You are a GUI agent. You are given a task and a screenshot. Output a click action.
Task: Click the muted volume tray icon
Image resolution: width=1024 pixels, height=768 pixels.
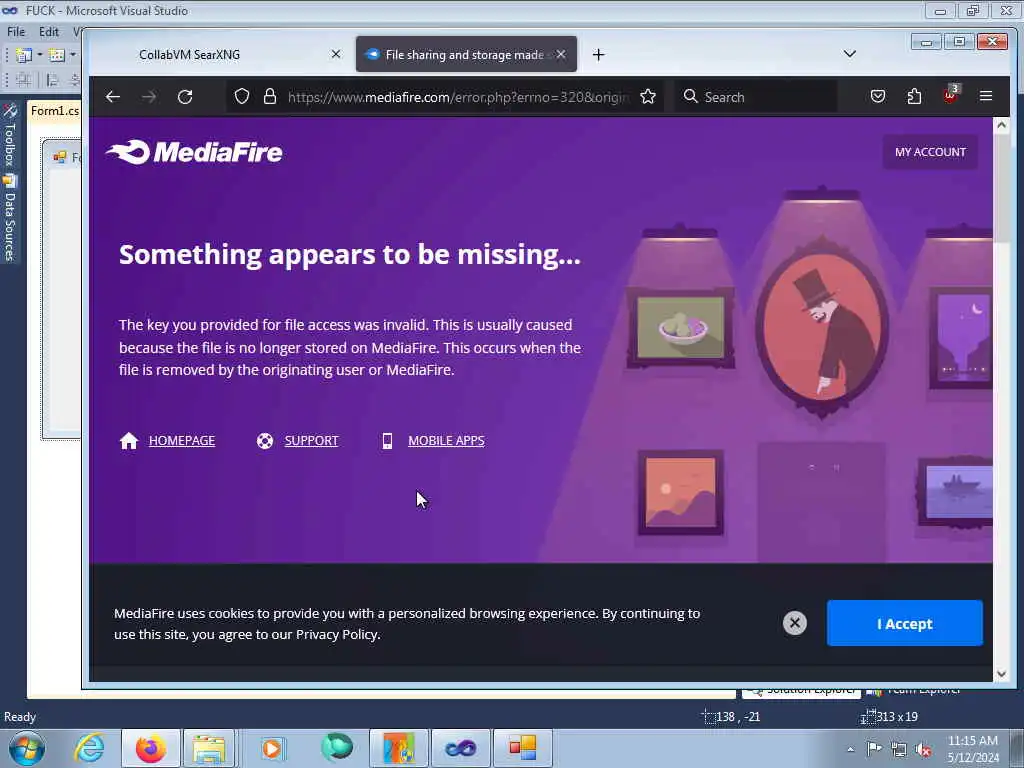(923, 750)
